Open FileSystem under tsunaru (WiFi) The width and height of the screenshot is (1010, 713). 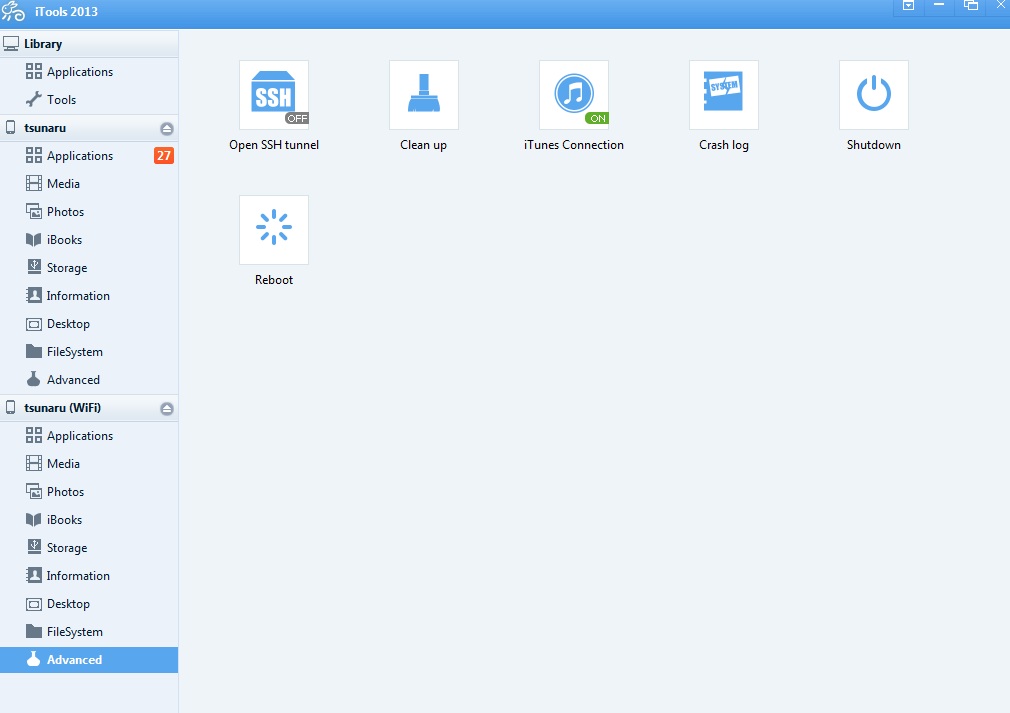click(89, 632)
